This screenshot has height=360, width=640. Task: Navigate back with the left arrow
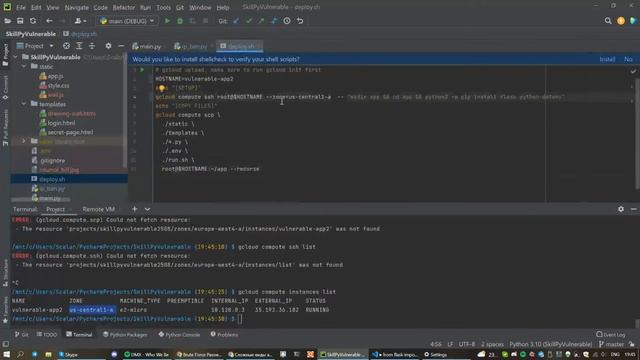pyautogui.click(x=49, y=21)
